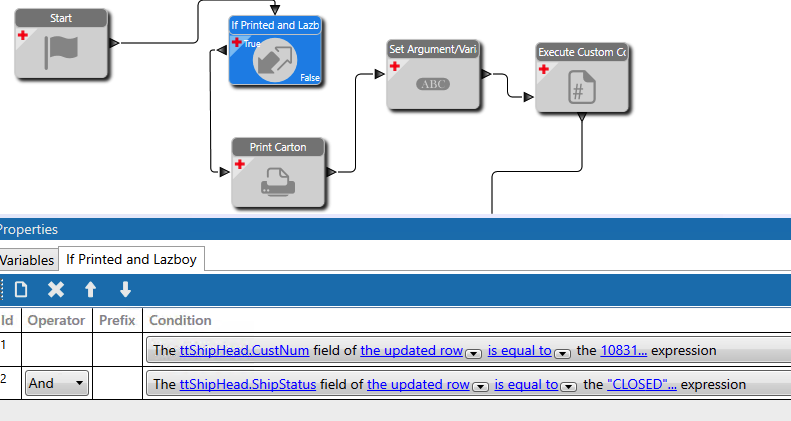Expand 'is equal to' dropdown in row 1
The image size is (791, 421).
pyautogui.click(x=562, y=353)
